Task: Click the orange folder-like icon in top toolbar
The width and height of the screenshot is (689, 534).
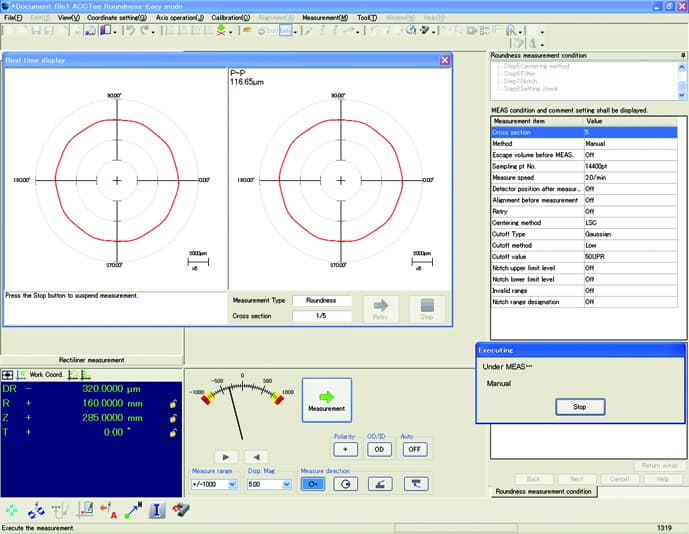Action: click(x=247, y=30)
